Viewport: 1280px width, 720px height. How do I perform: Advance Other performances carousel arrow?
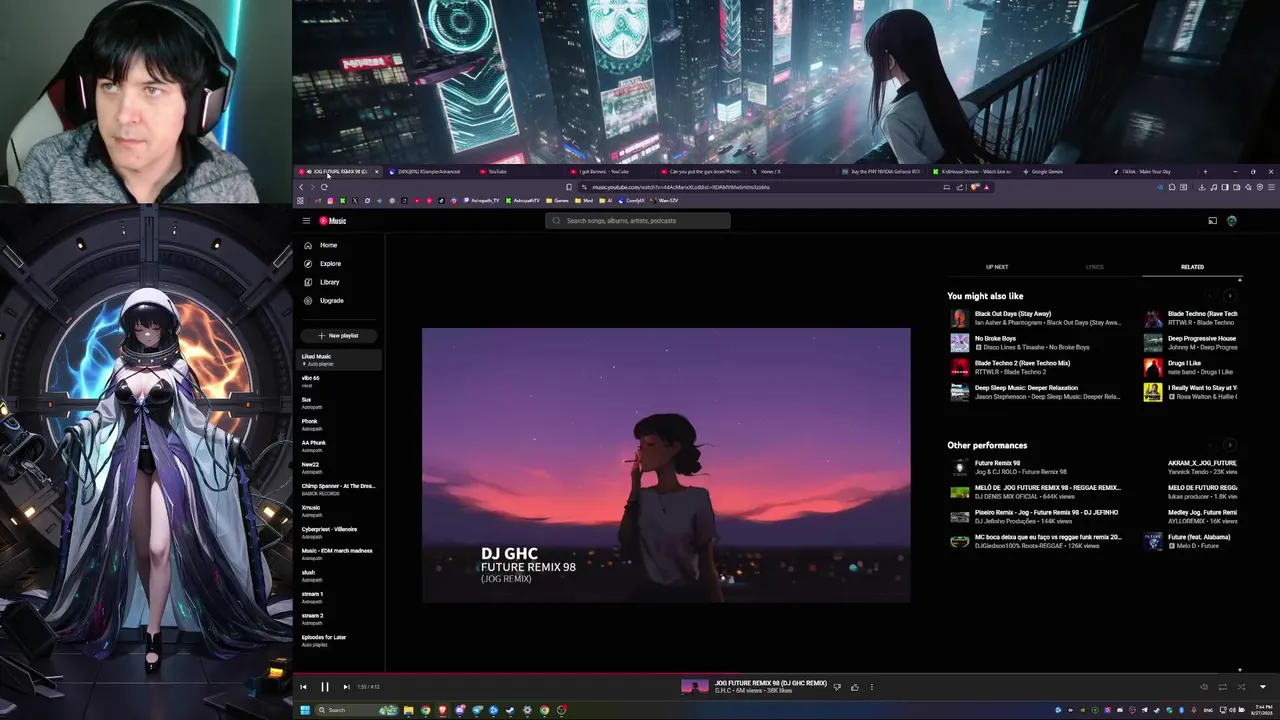[x=1229, y=445]
